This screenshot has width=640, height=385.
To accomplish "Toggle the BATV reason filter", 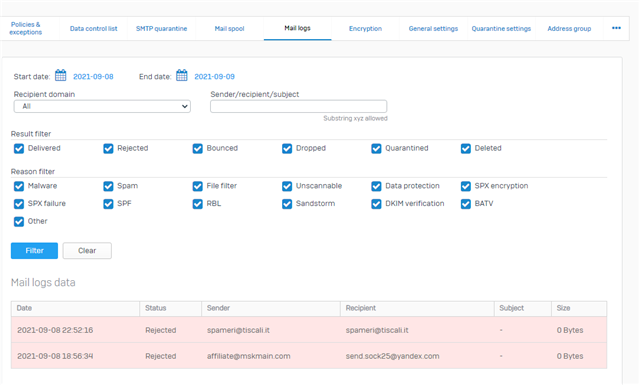I will [x=466, y=204].
